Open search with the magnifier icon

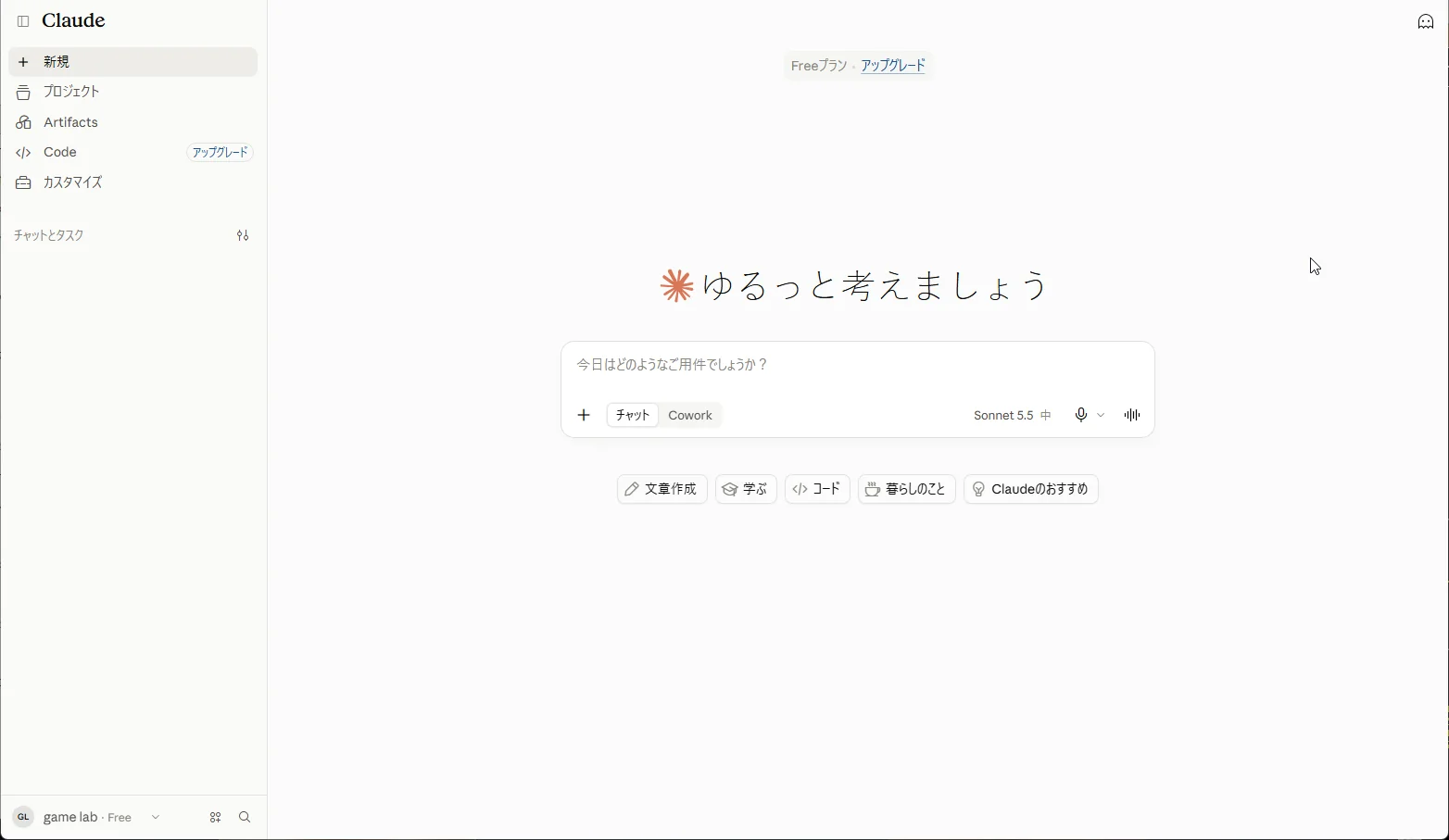[245, 817]
